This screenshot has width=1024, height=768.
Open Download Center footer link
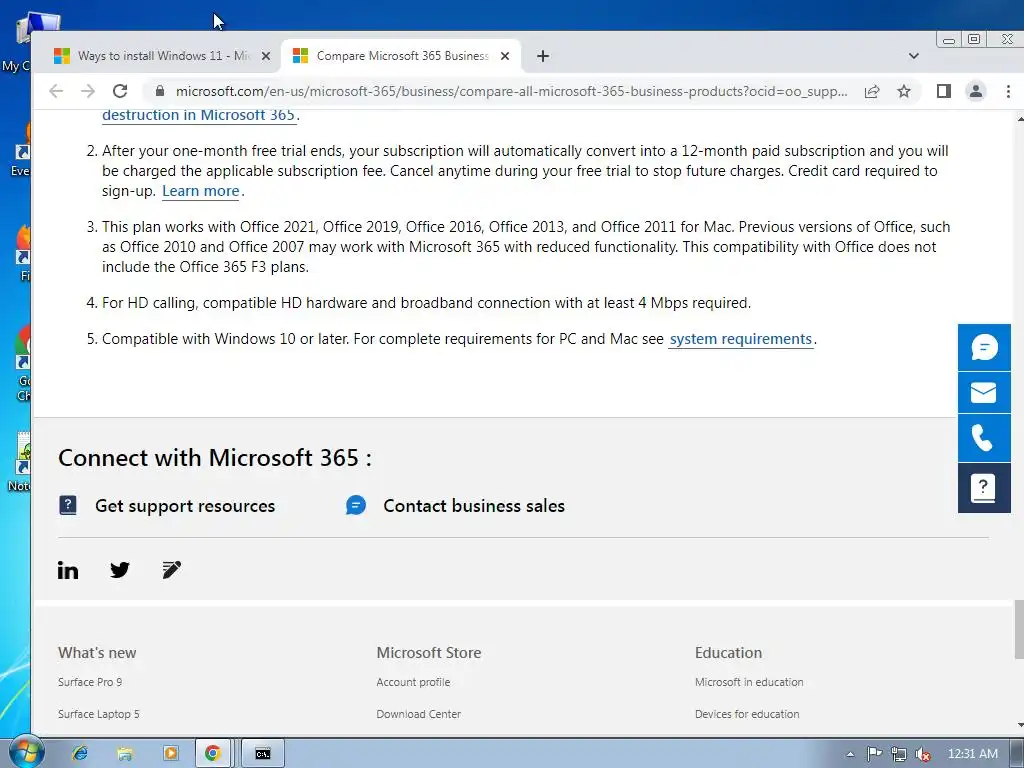coord(419,714)
